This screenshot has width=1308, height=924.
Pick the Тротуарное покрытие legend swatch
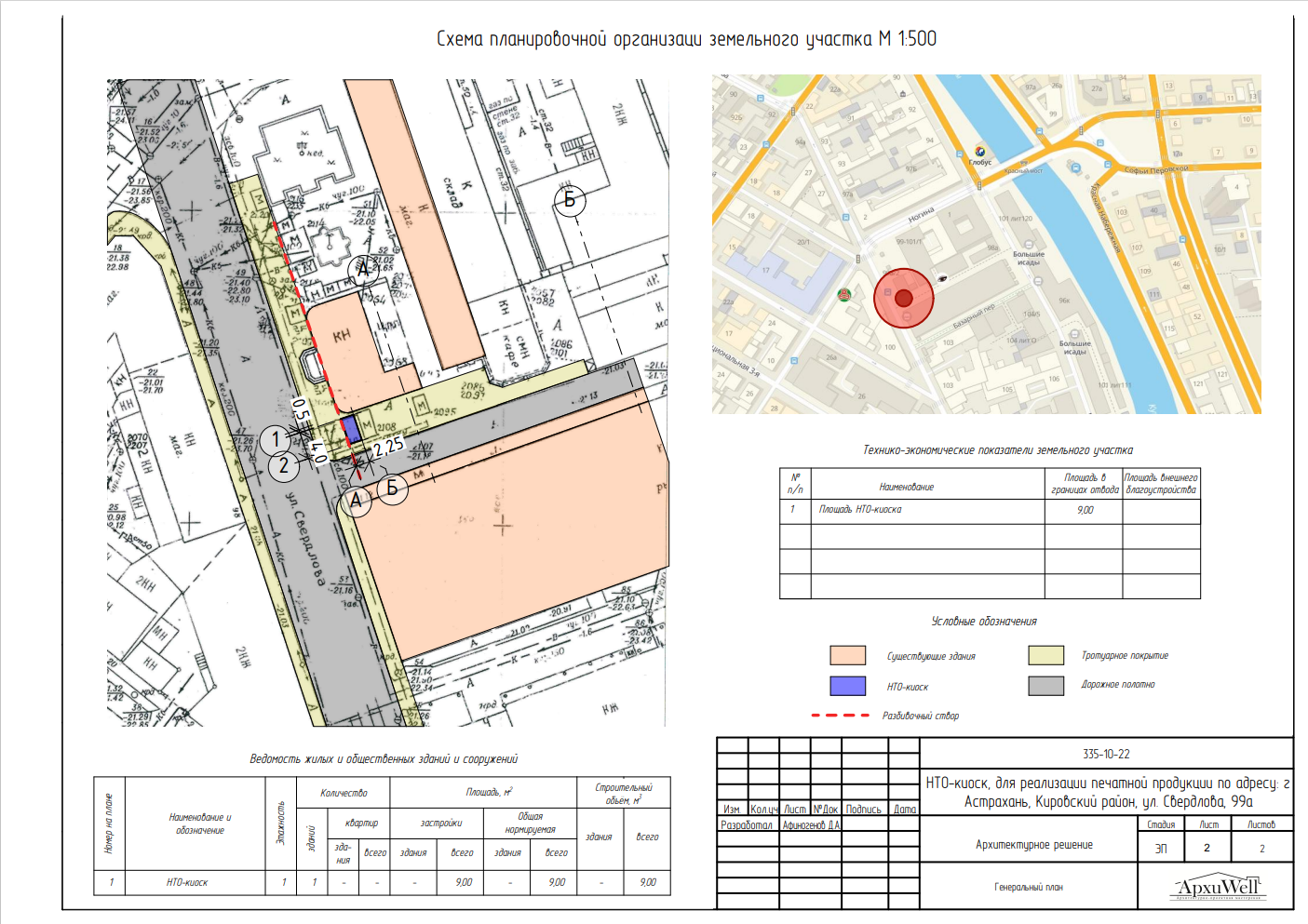coord(1045,655)
